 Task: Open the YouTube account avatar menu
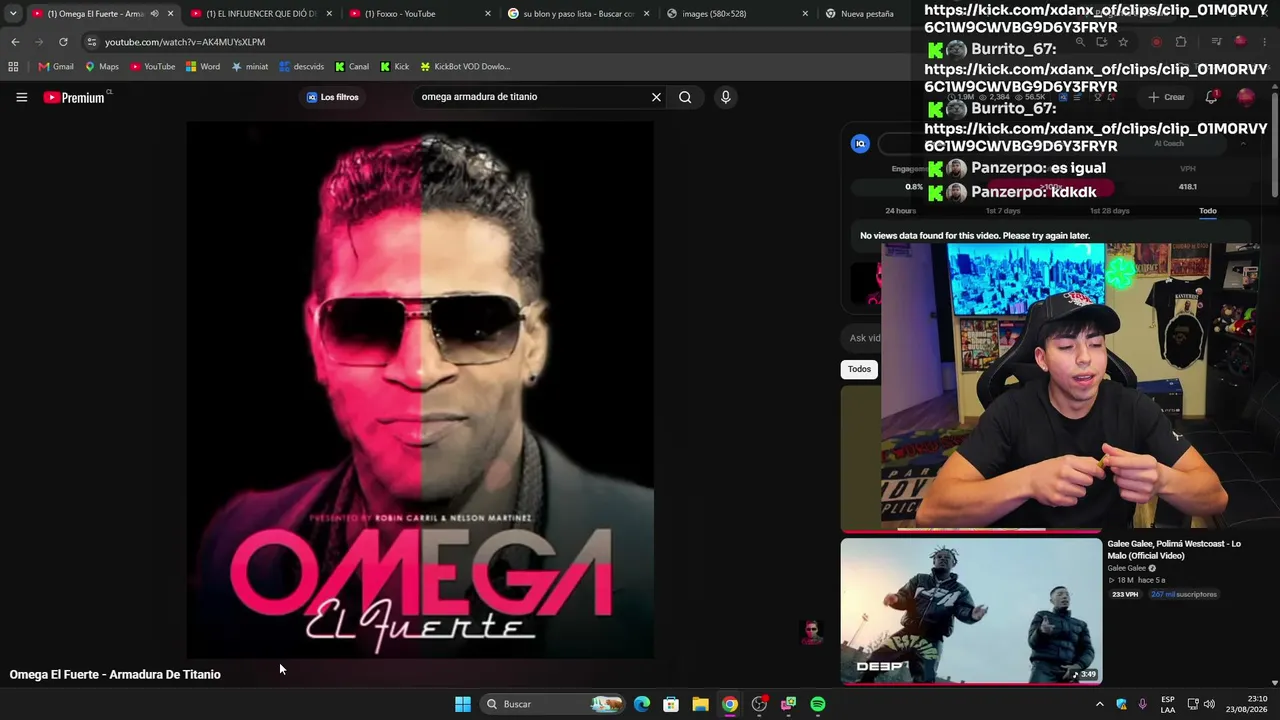(1245, 97)
